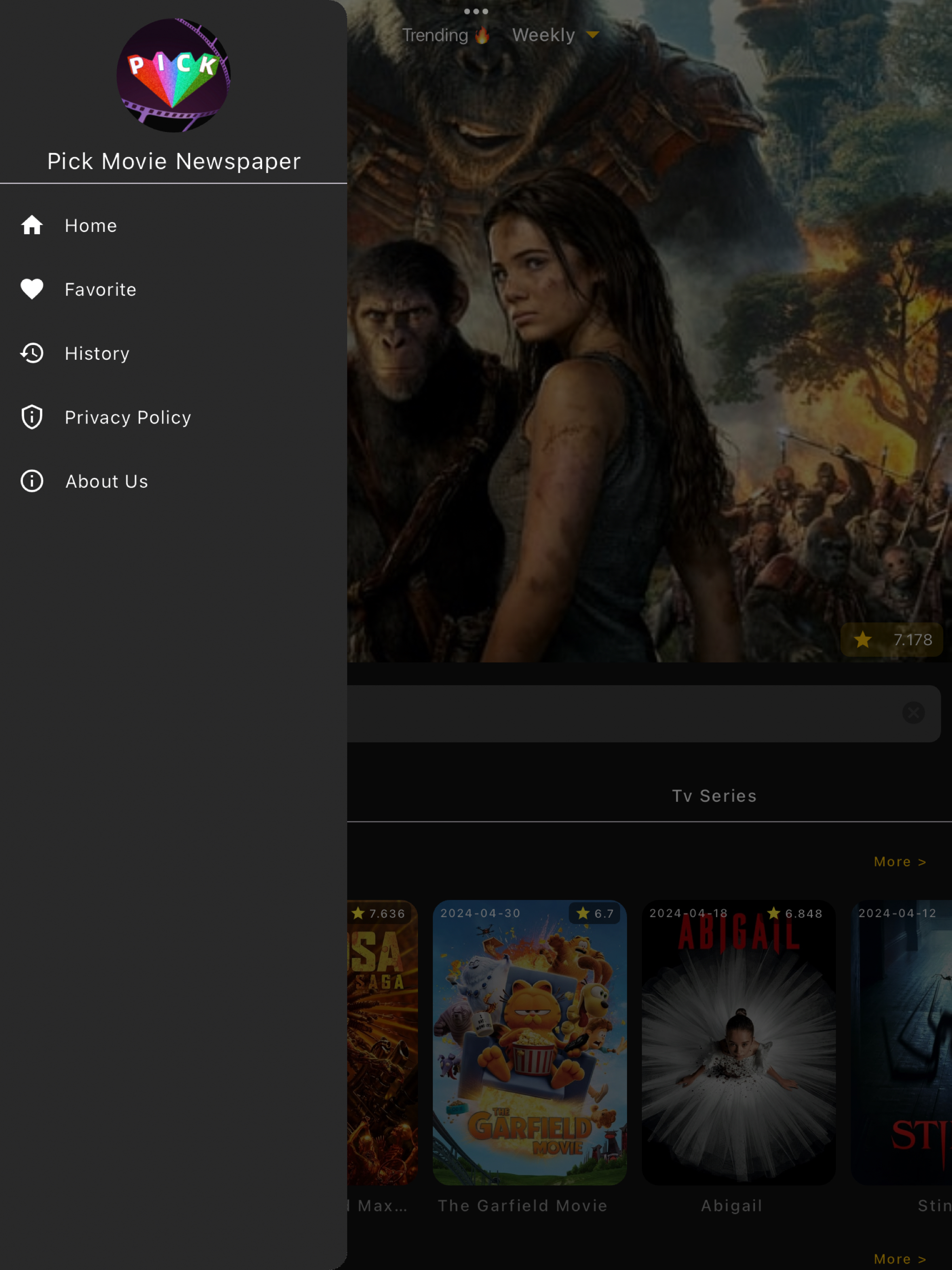The image size is (952, 1270).
Task: Click the Home house icon
Action: click(x=32, y=225)
